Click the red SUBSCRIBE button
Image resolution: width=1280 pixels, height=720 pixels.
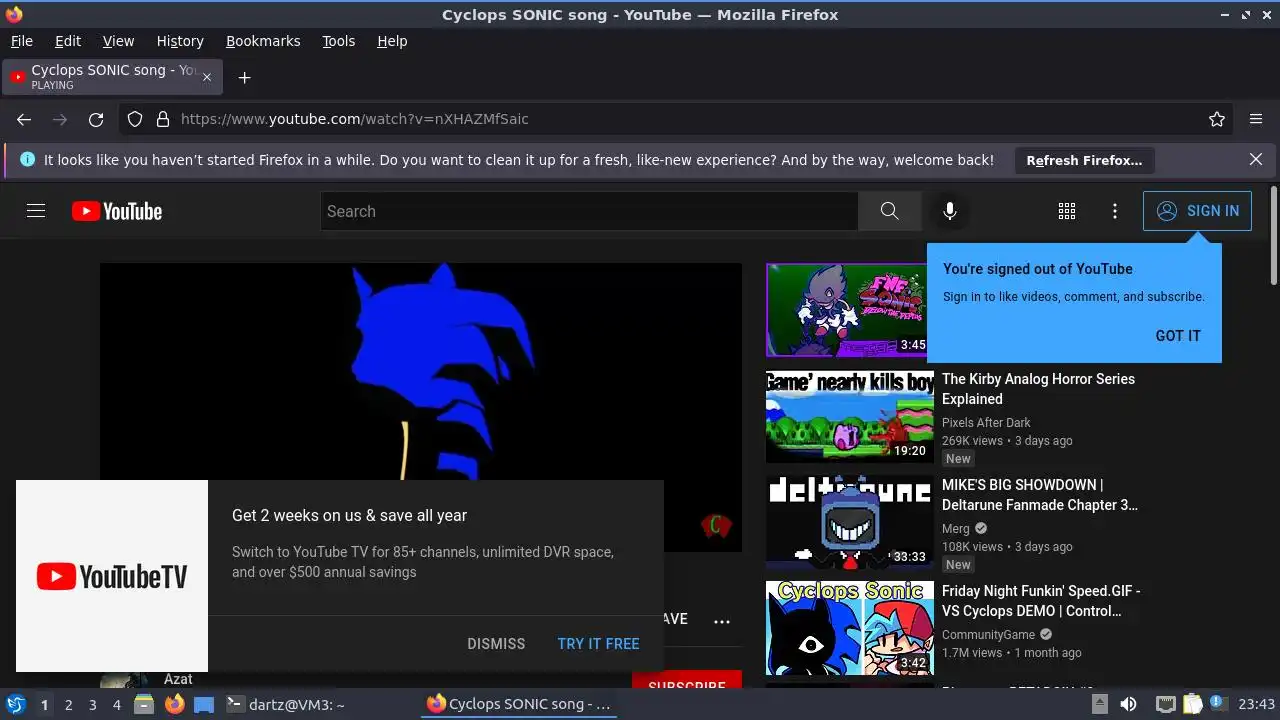pyautogui.click(x=686, y=681)
